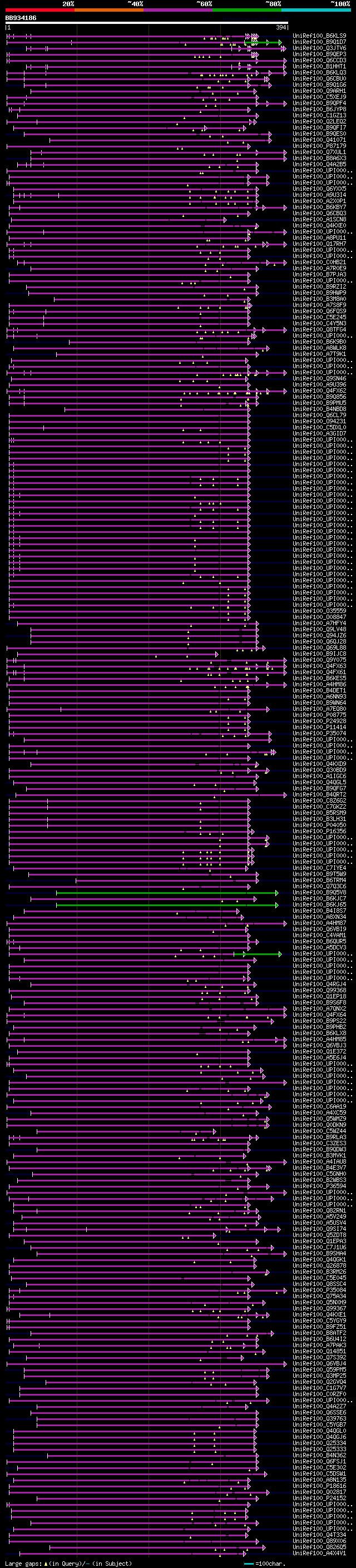This screenshot has height=1568, width=356.
Task: Open the UniRef100_A8XN34 hit
Action: [x=319, y=917]
